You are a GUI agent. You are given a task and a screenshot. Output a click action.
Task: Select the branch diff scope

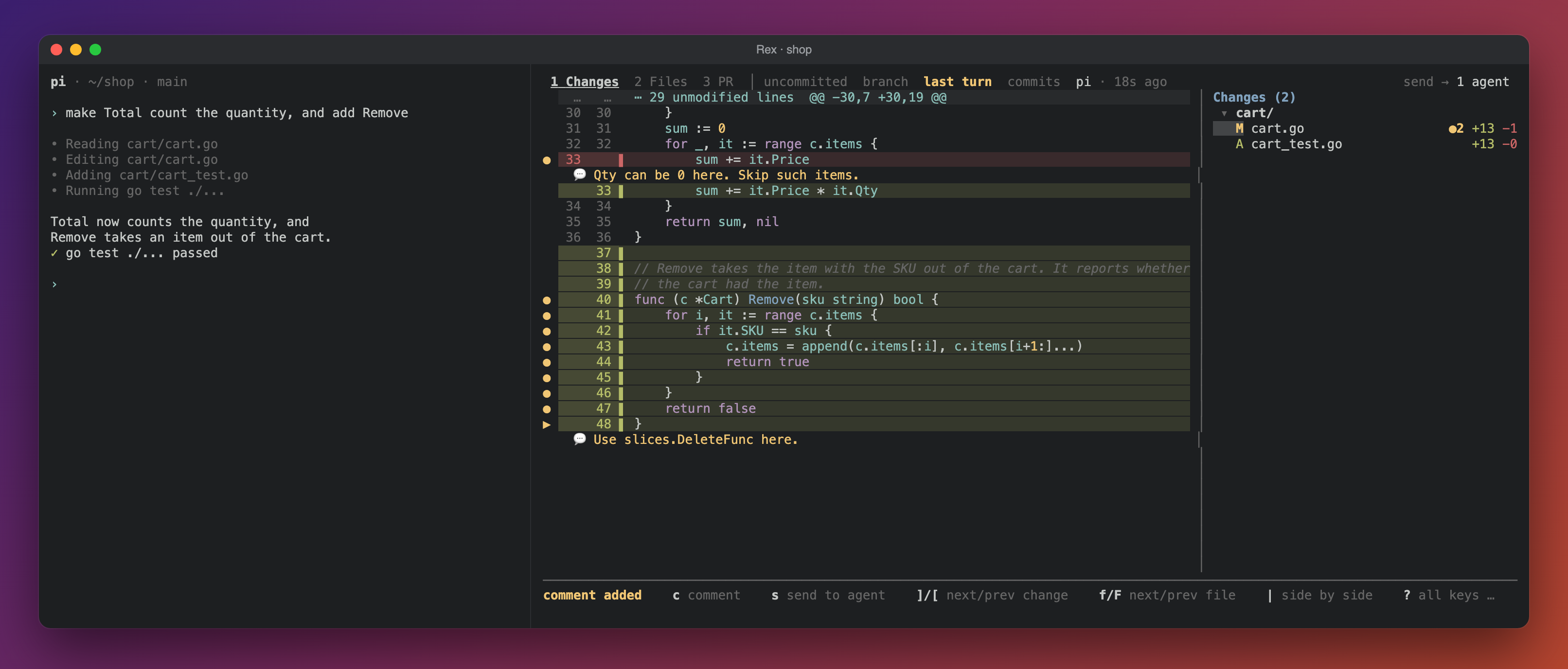pyautogui.click(x=885, y=82)
